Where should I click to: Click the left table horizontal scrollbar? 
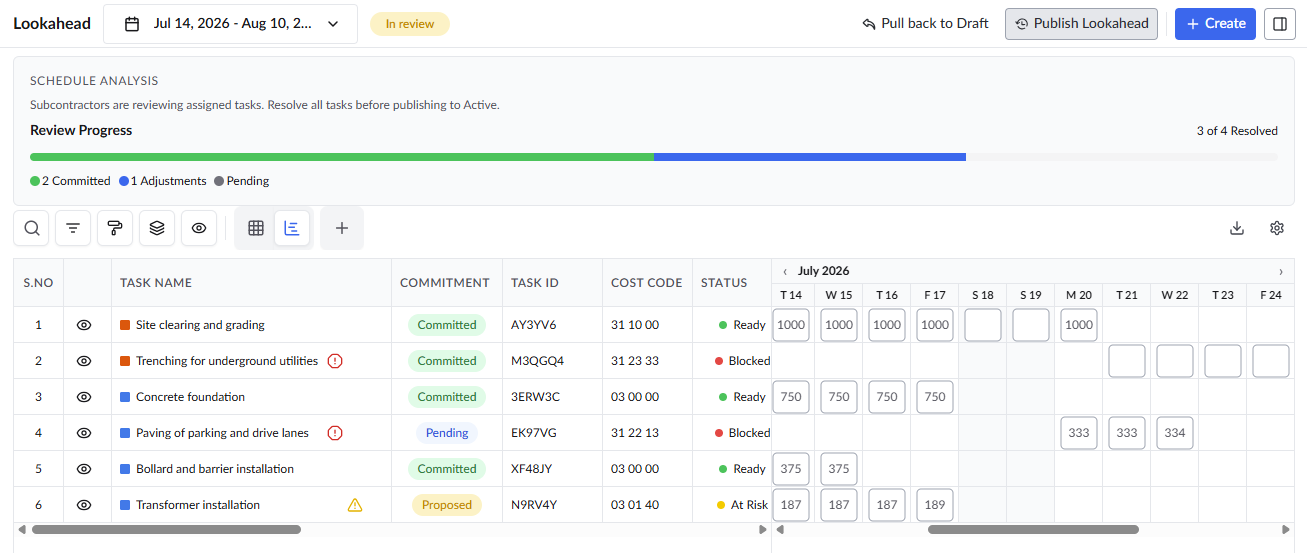(166, 530)
